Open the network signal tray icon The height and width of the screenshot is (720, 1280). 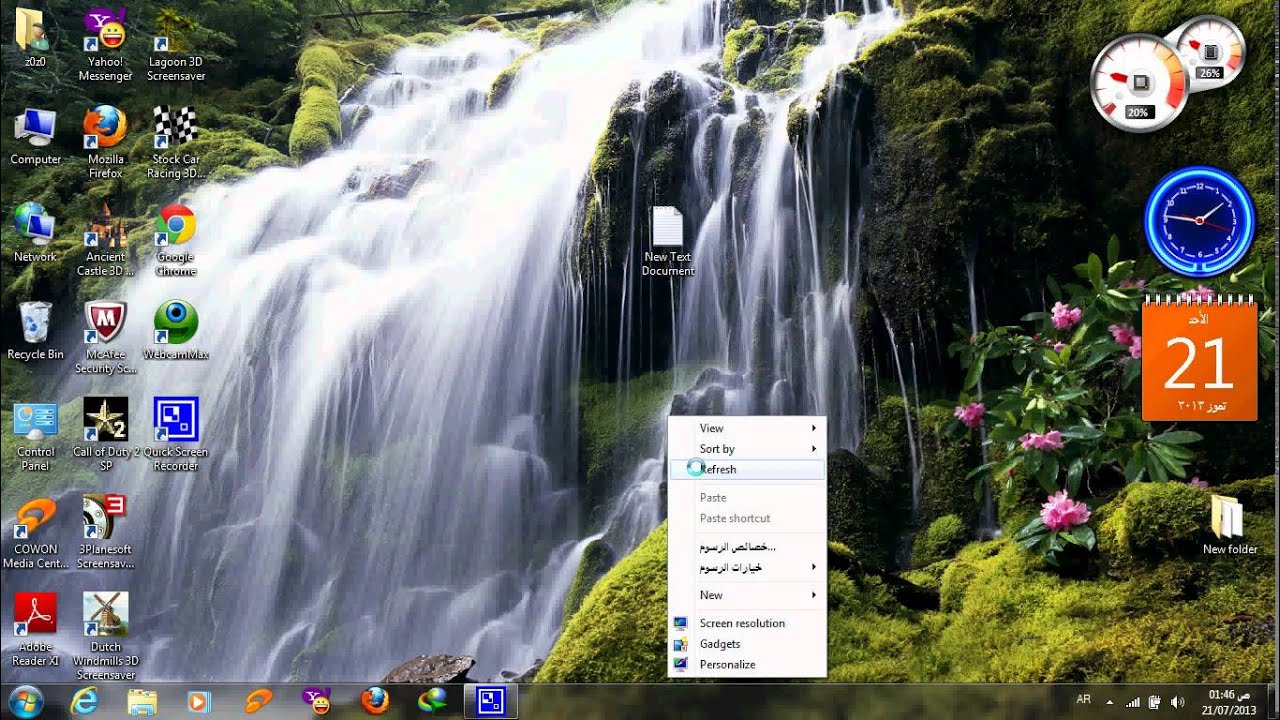click(x=1133, y=702)
